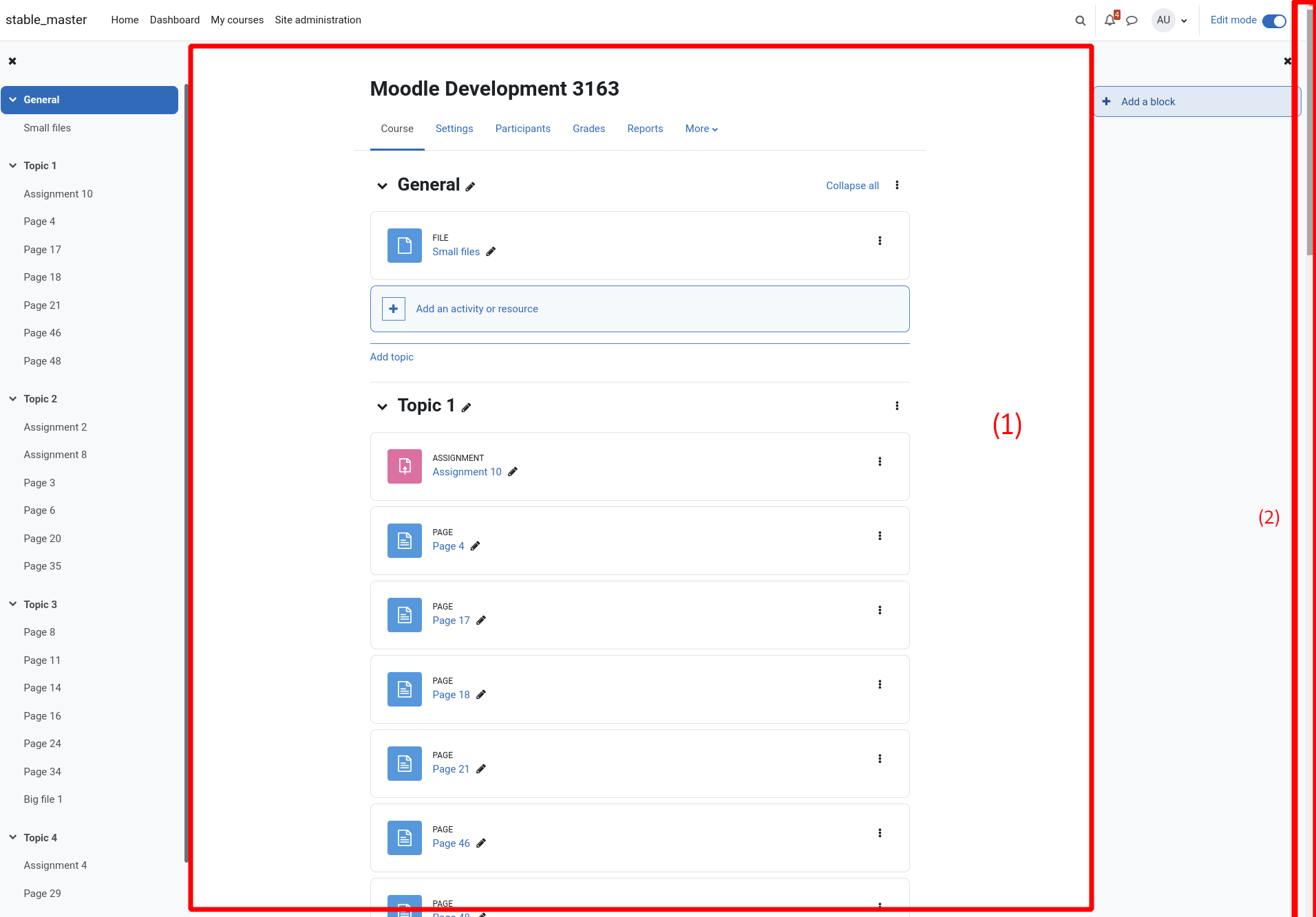Collapse Topic 1 section chevron in content

click(x=382, y=407)
